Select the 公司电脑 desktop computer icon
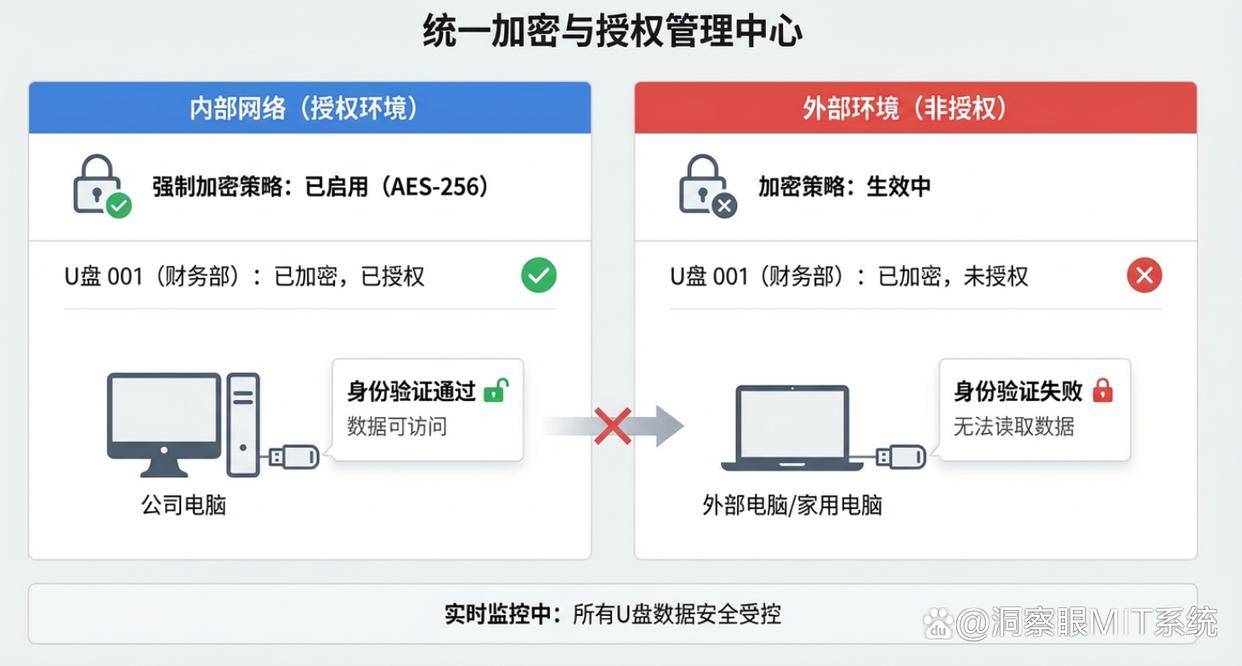1242x666 pixels. pyautogui.click(x=183, y=425)
